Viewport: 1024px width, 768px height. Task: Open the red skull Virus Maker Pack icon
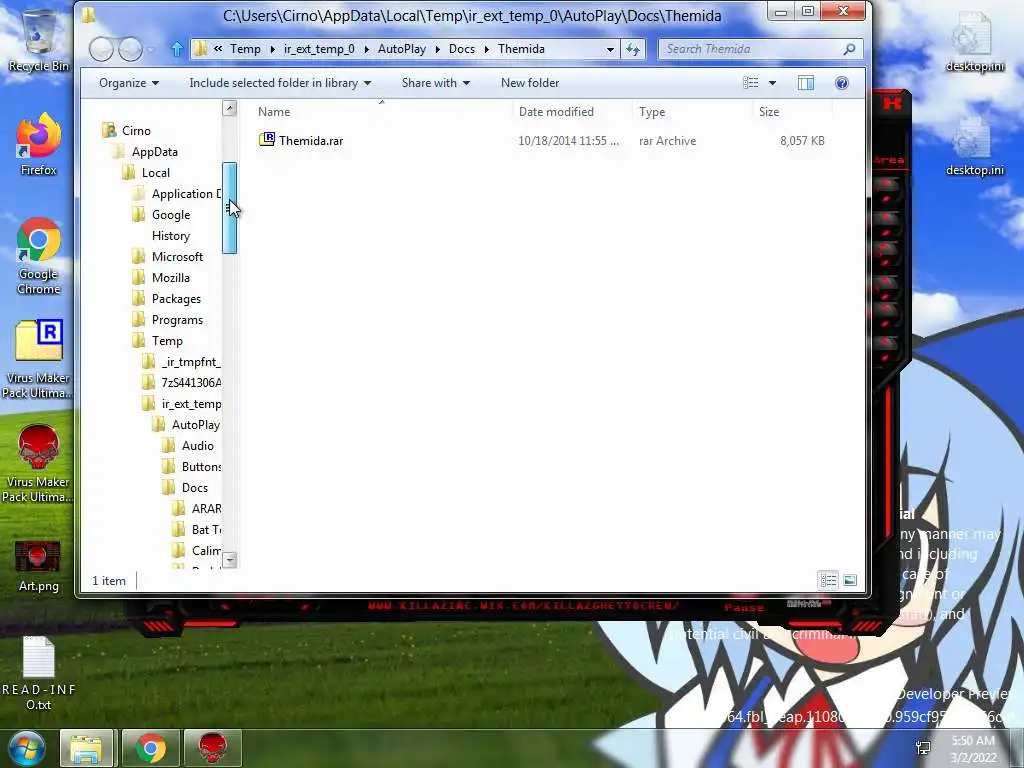coord(38,464)
